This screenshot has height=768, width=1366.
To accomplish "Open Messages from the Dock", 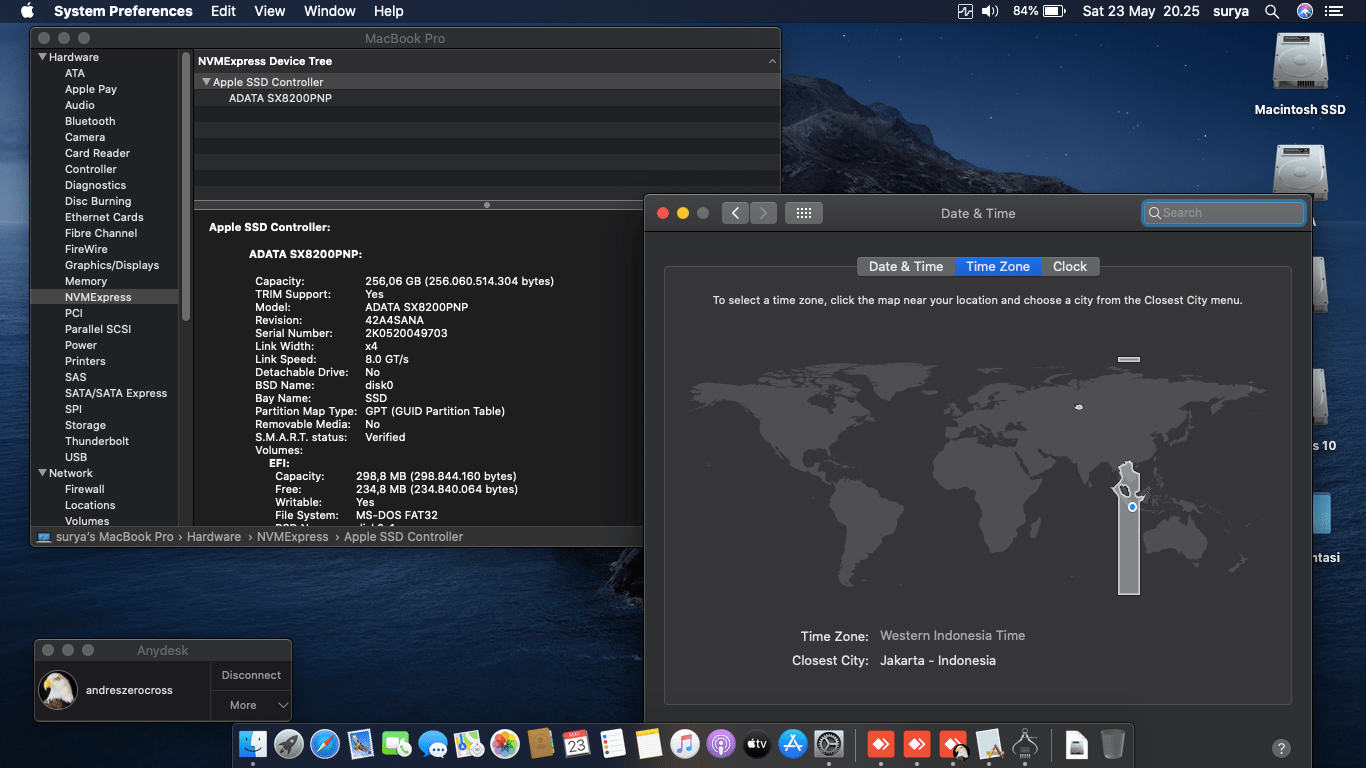I will pyautogui.click(x=433, y=743).
